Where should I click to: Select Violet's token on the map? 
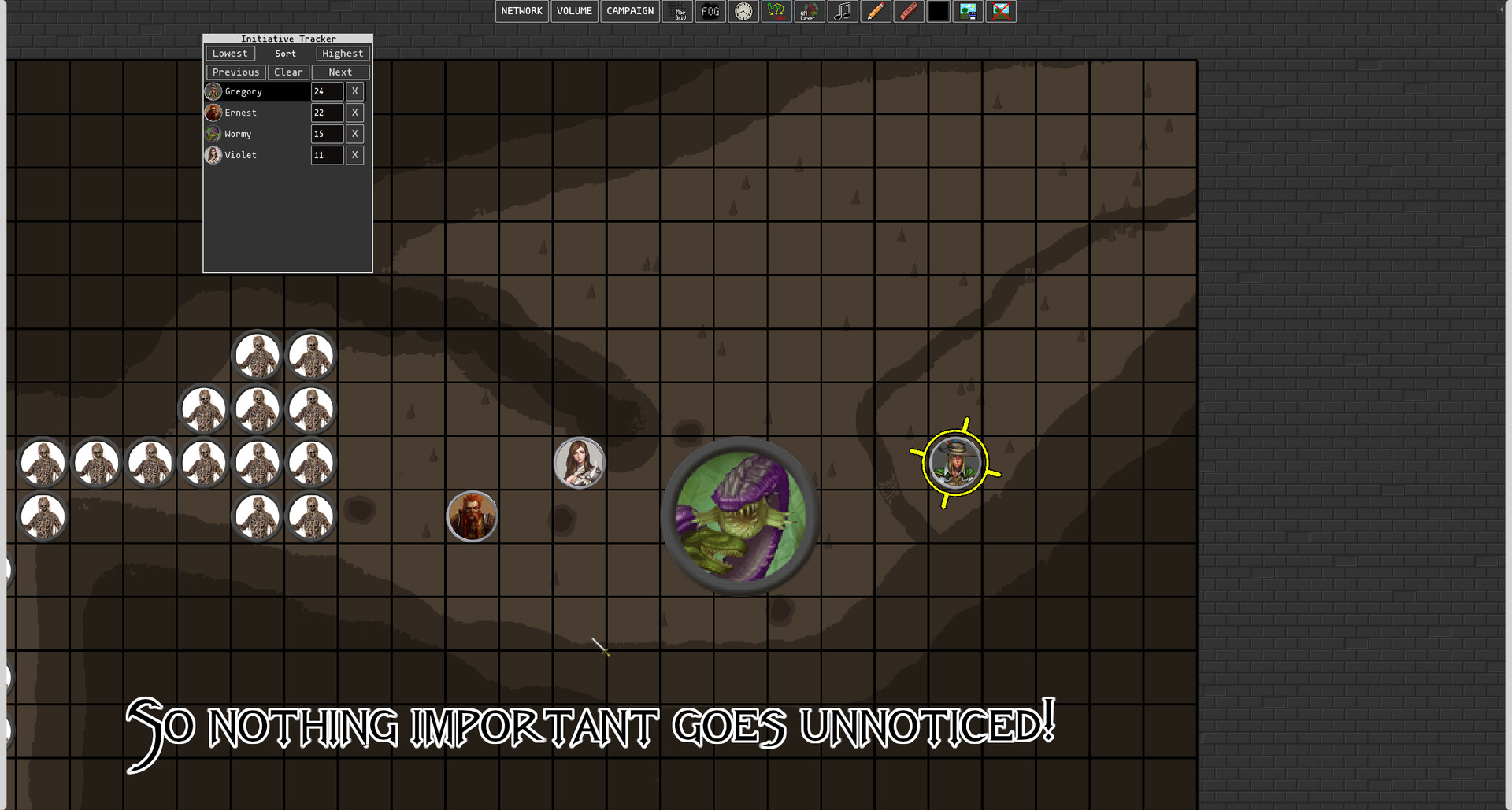pyautogui.click(x=580, y=463)
